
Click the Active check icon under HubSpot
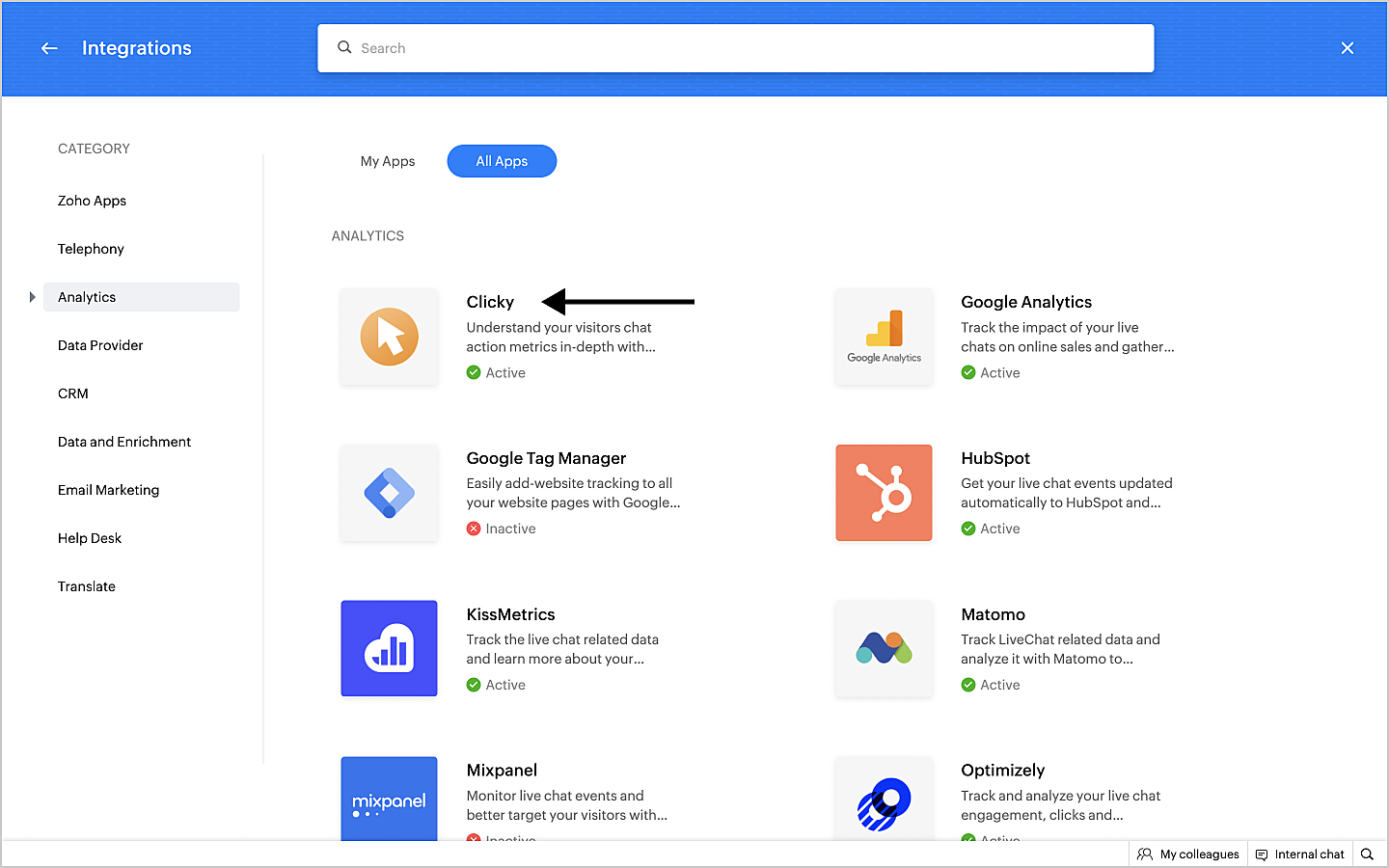[x=968, y=529]
